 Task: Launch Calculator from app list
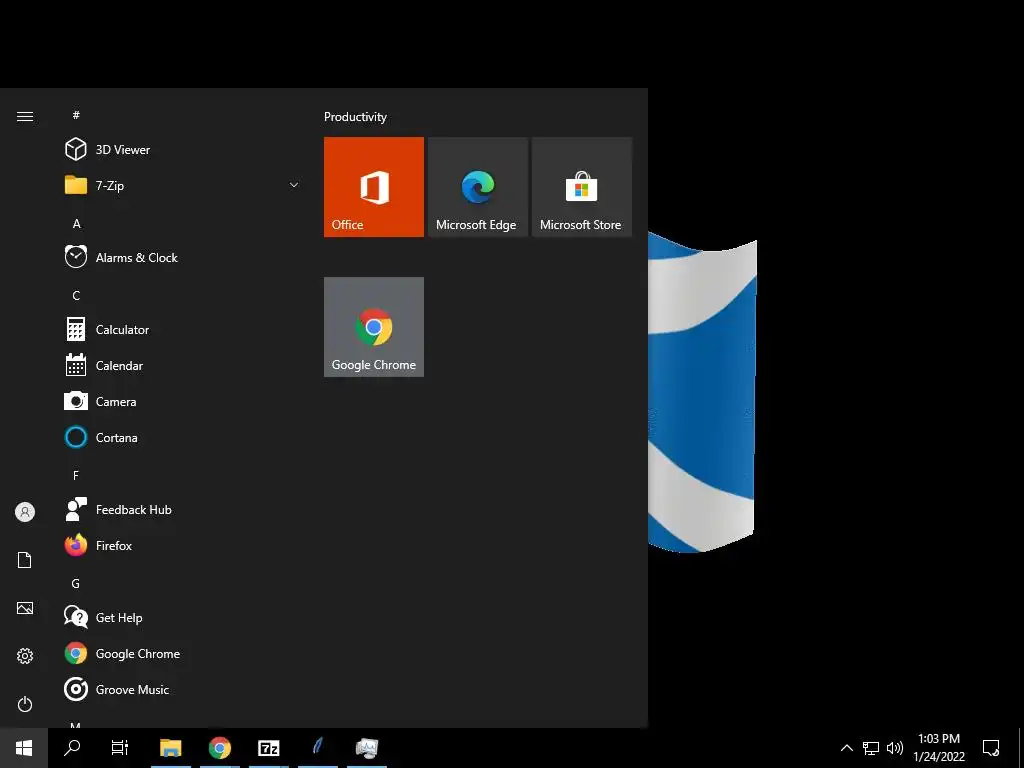click(x=182, y=330)
